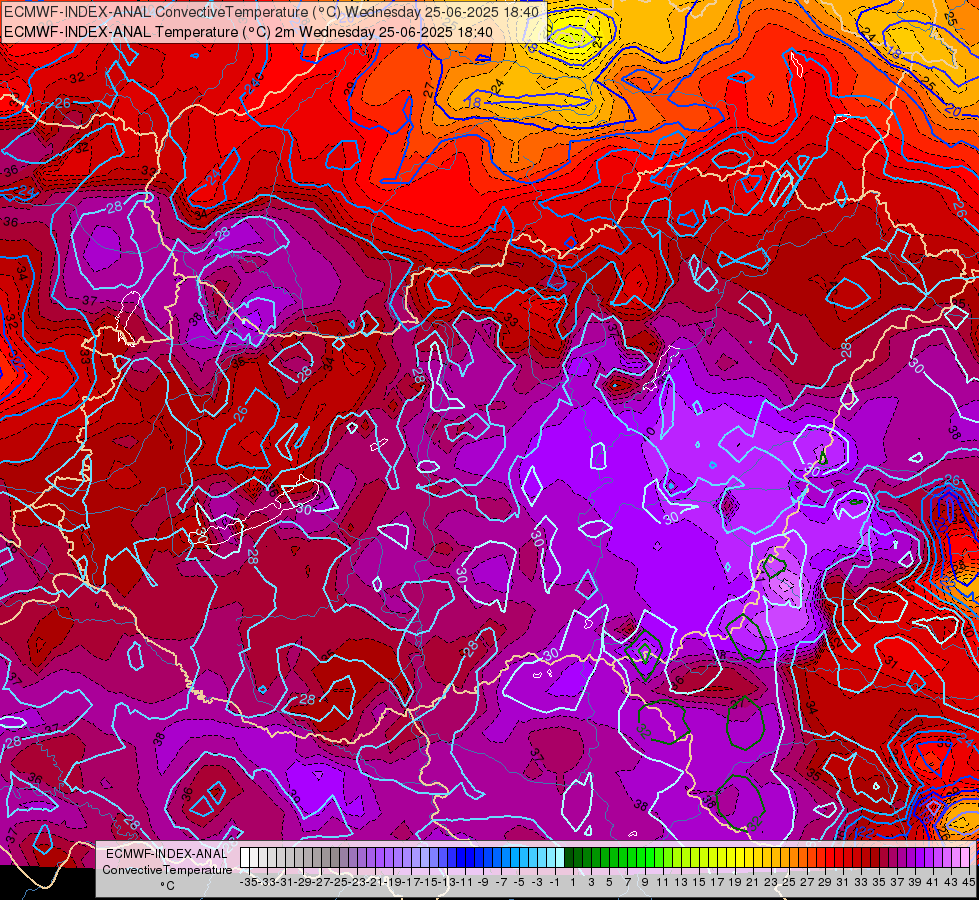Click the legend value 35
The height and width of the screenshot is (900, 979).
pyautogui.click(x=879, y=883)
